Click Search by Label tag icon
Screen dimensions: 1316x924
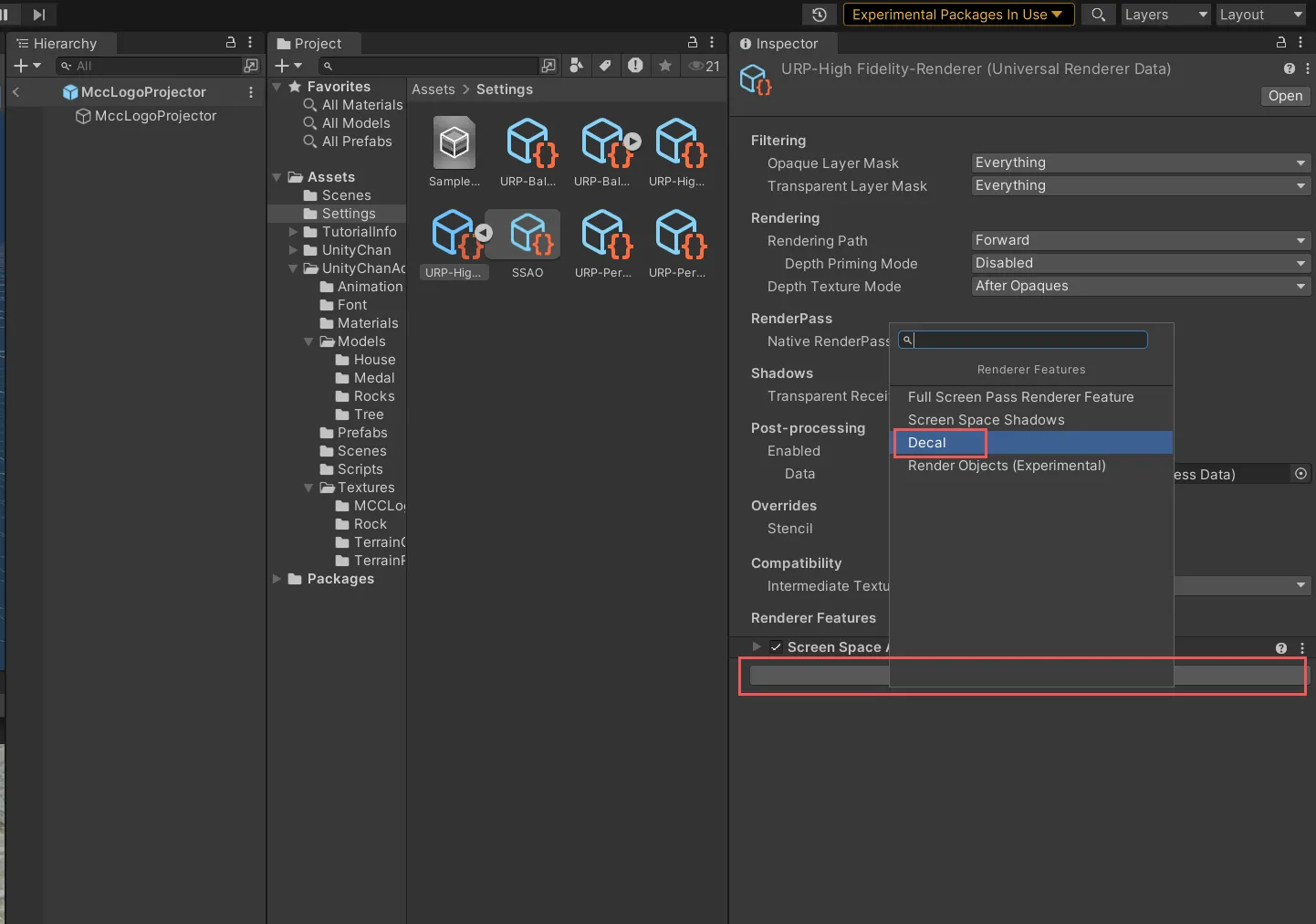click(605, 66)
